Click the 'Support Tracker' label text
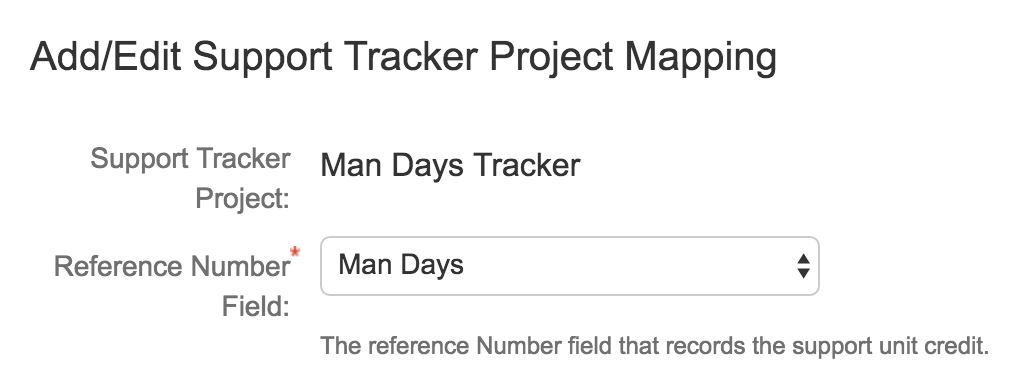The height and width of the screenshot is (378, 1016). 190,159
